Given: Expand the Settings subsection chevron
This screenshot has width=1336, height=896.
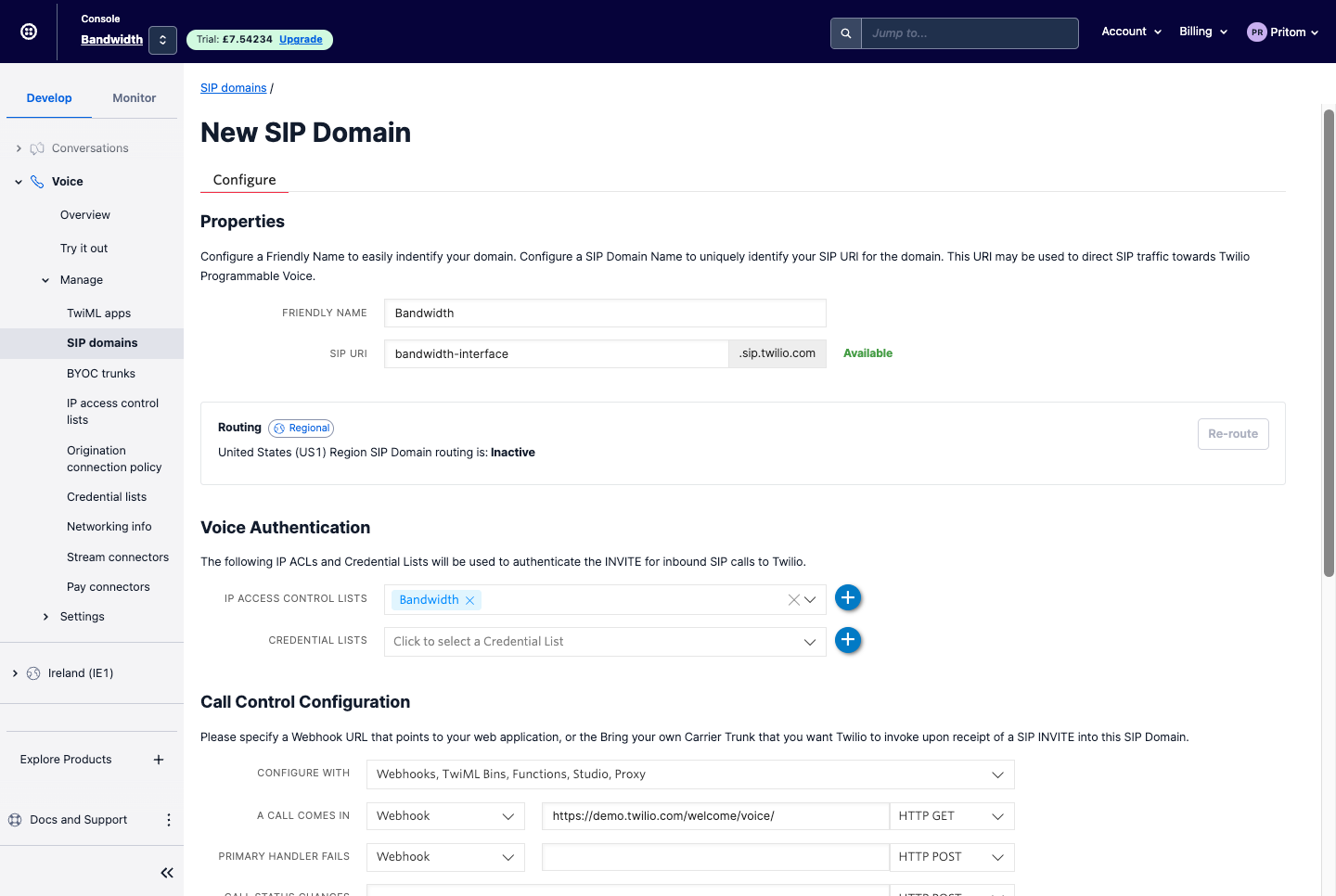Looking at the screenshot, I should [45, 617].
